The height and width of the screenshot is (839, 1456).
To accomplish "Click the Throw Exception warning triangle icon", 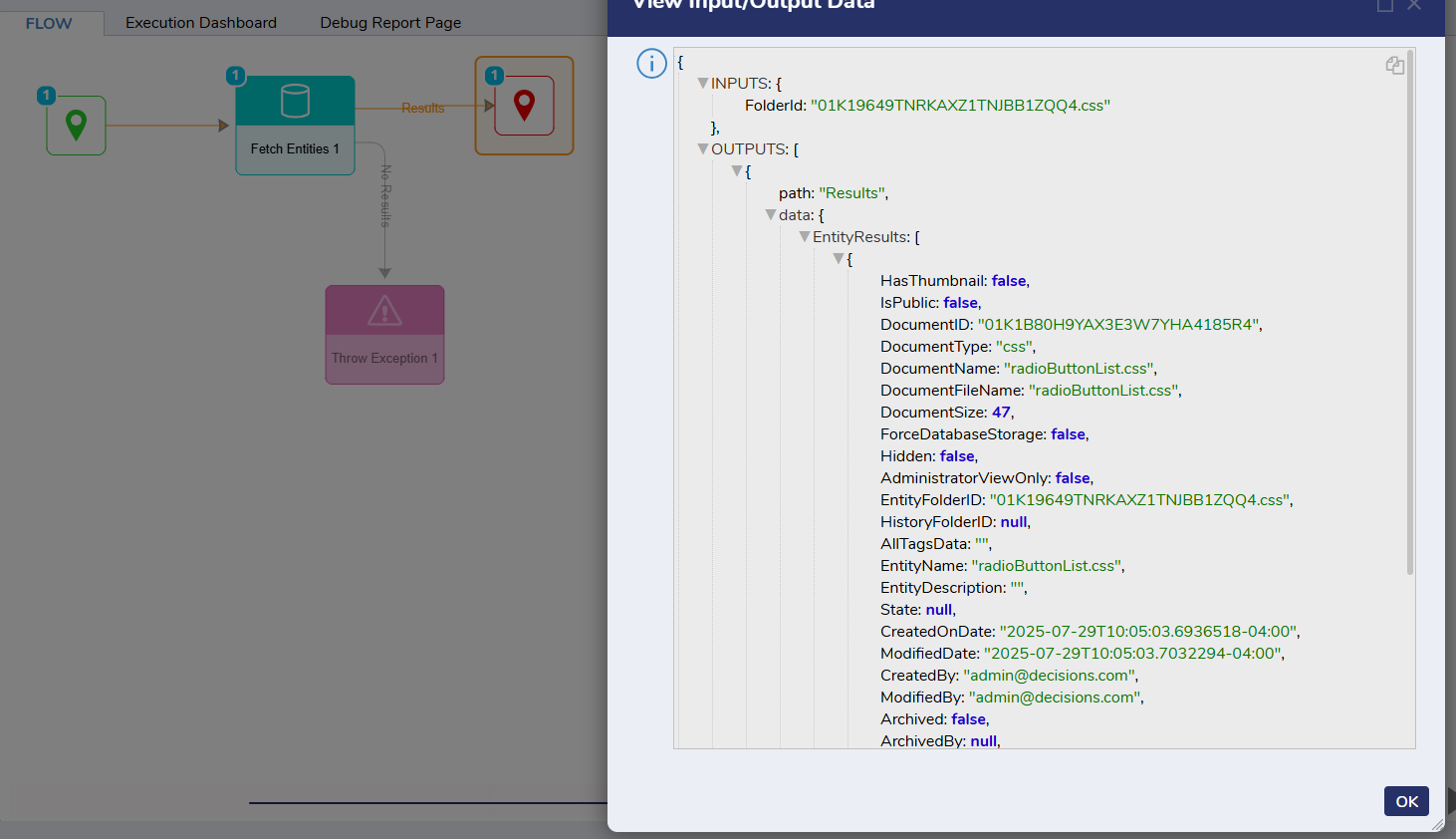I will [x=384, y=311].
